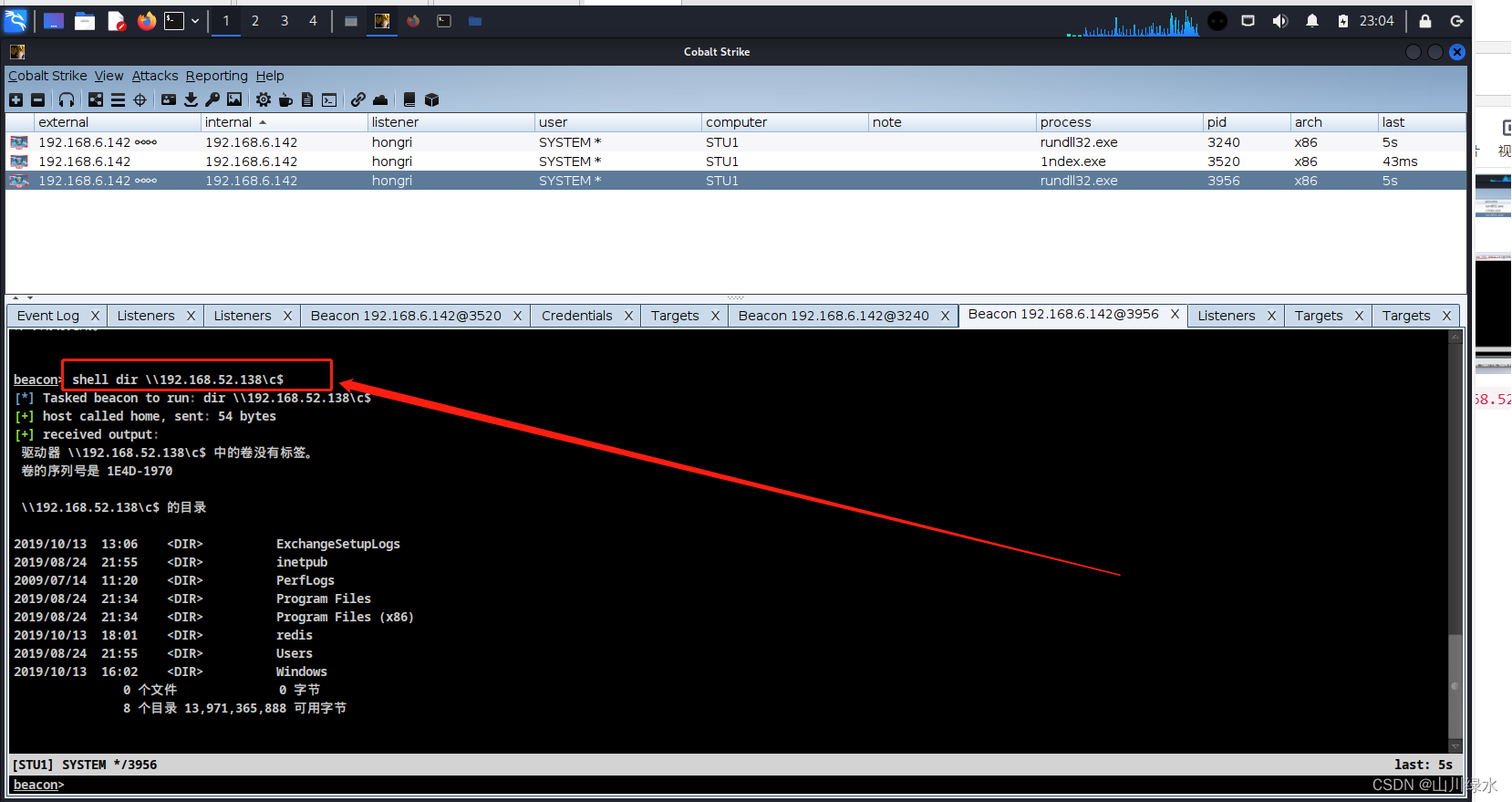Screen dimensions: 1512x802
Task: Click ExchangeSetupLogs directory entry in output
Action: click(x=338, y=544)
